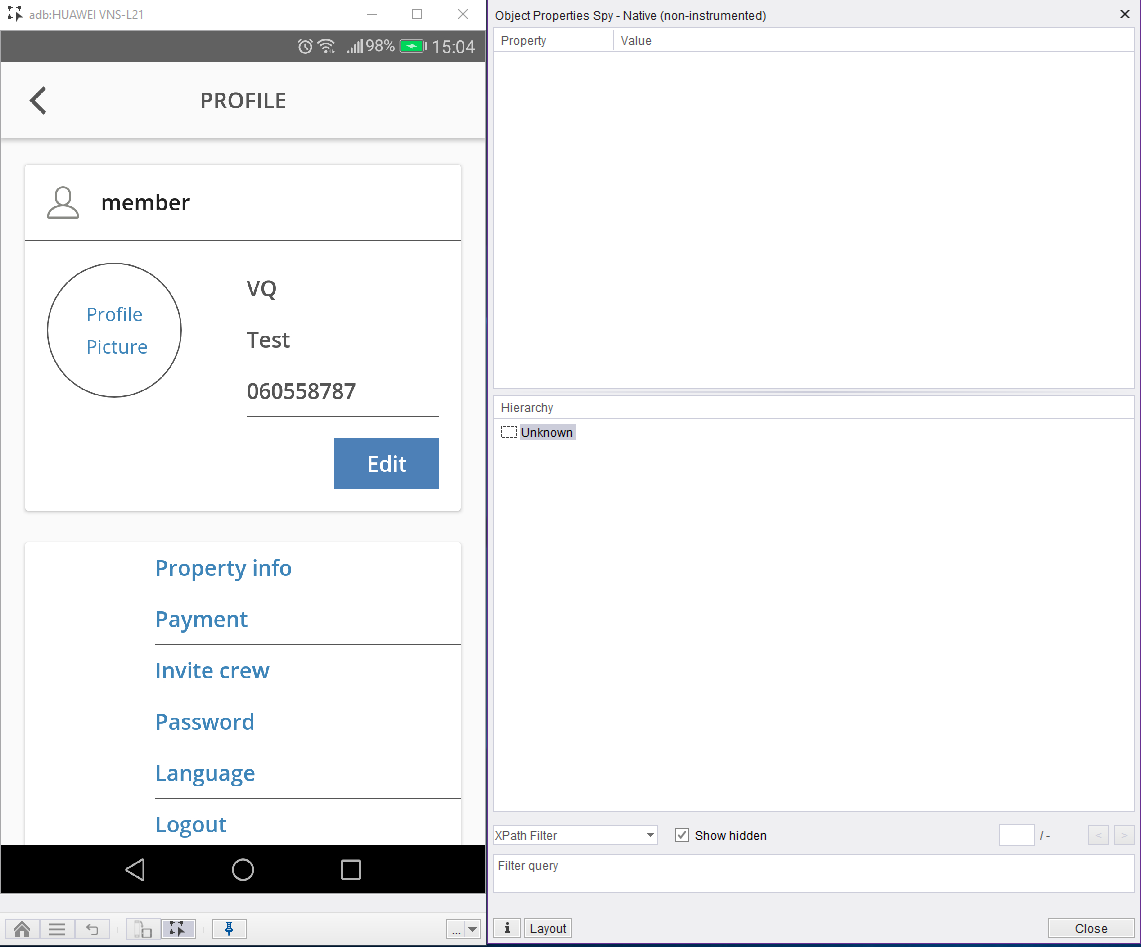Click the back arrow toolbar icon
Screen dimensions: 1141x947
(92, 929)
